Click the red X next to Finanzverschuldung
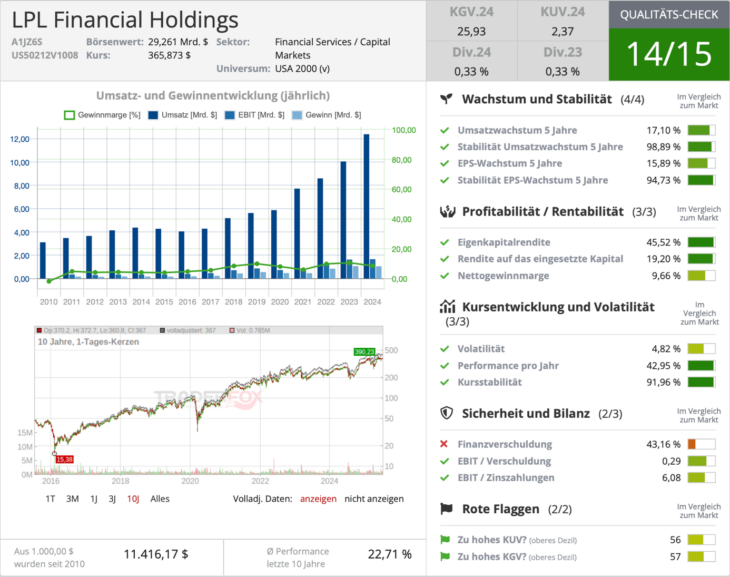This screenshot has height=577, width=730. (x=444, y=444)
